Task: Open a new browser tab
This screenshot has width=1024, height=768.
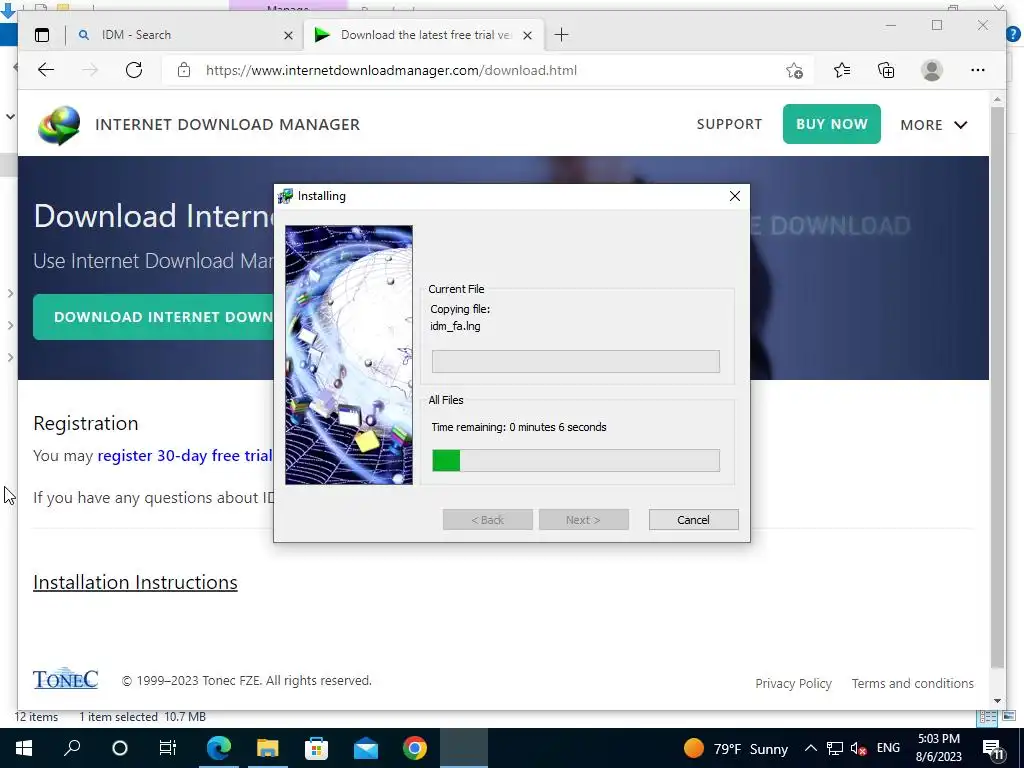Action: pyautogui.click(x=561, y=35)
